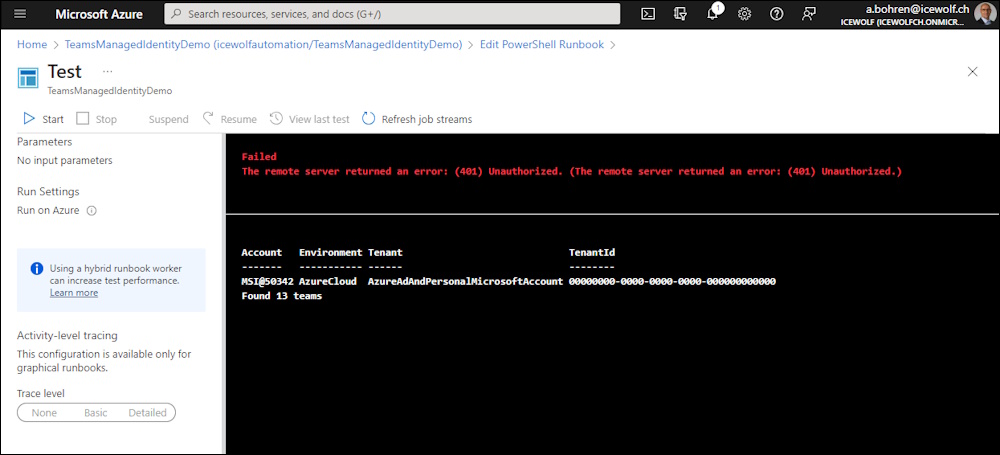Open the Feedback icon
Screen dimensions: 1000x455
point(809,14)
